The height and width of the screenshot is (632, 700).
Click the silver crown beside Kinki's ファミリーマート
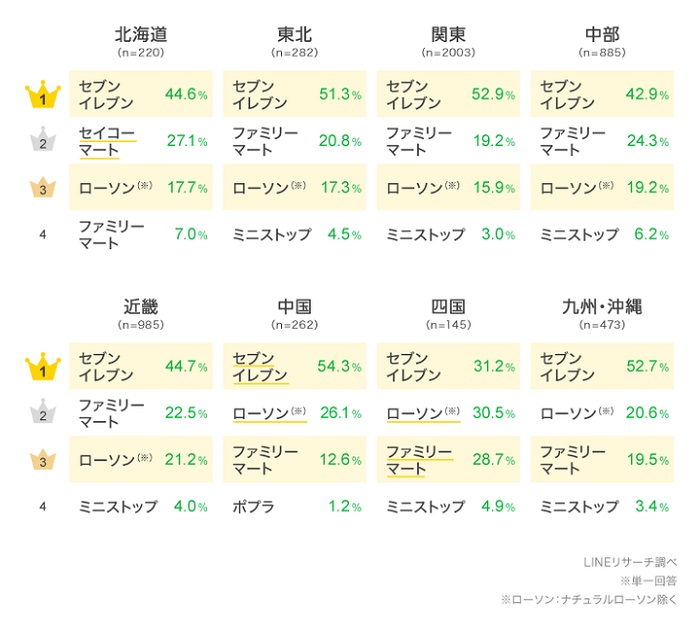(43, 414)
